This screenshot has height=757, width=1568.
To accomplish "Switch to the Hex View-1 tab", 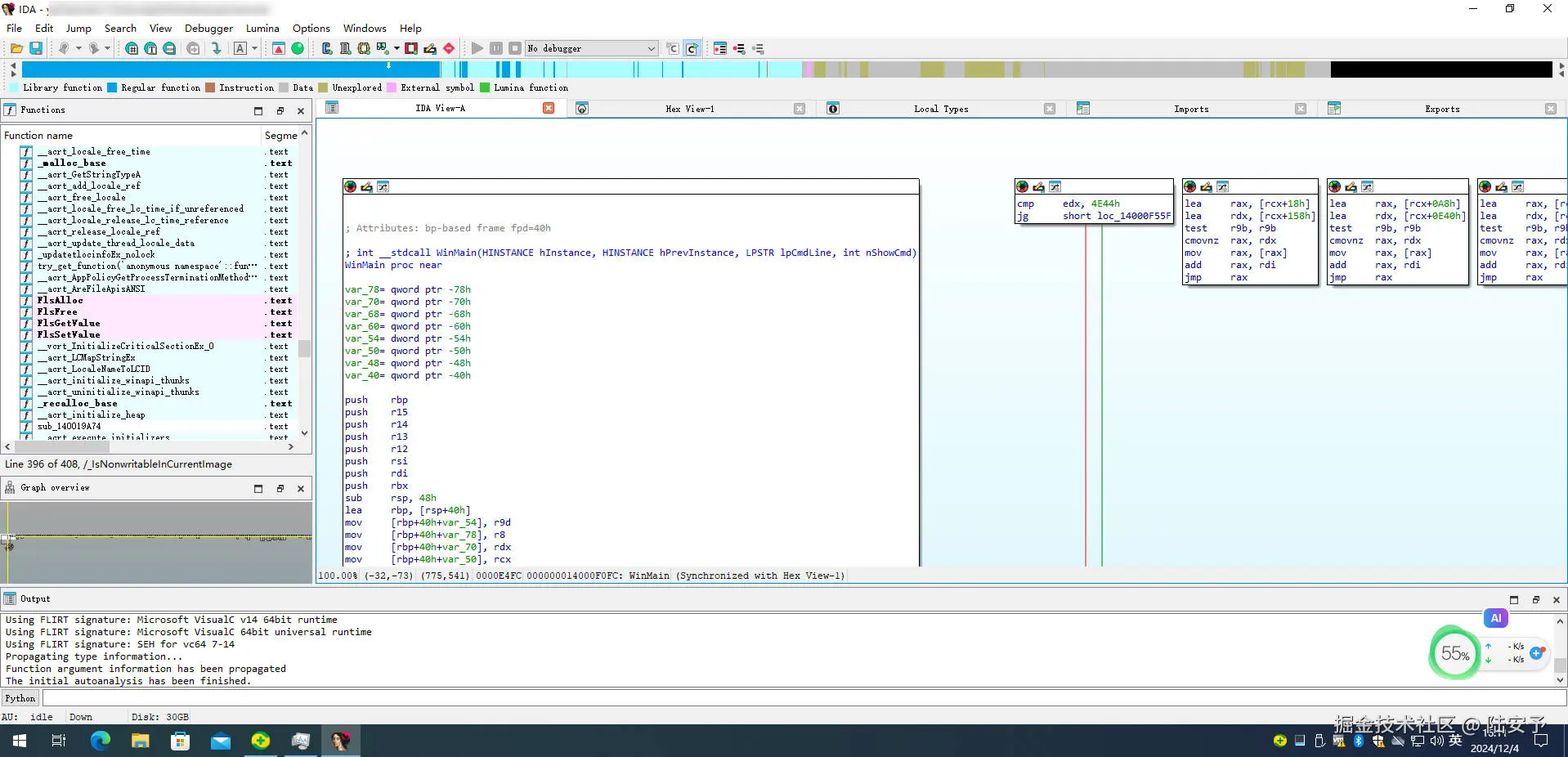I will pos(689,109).
